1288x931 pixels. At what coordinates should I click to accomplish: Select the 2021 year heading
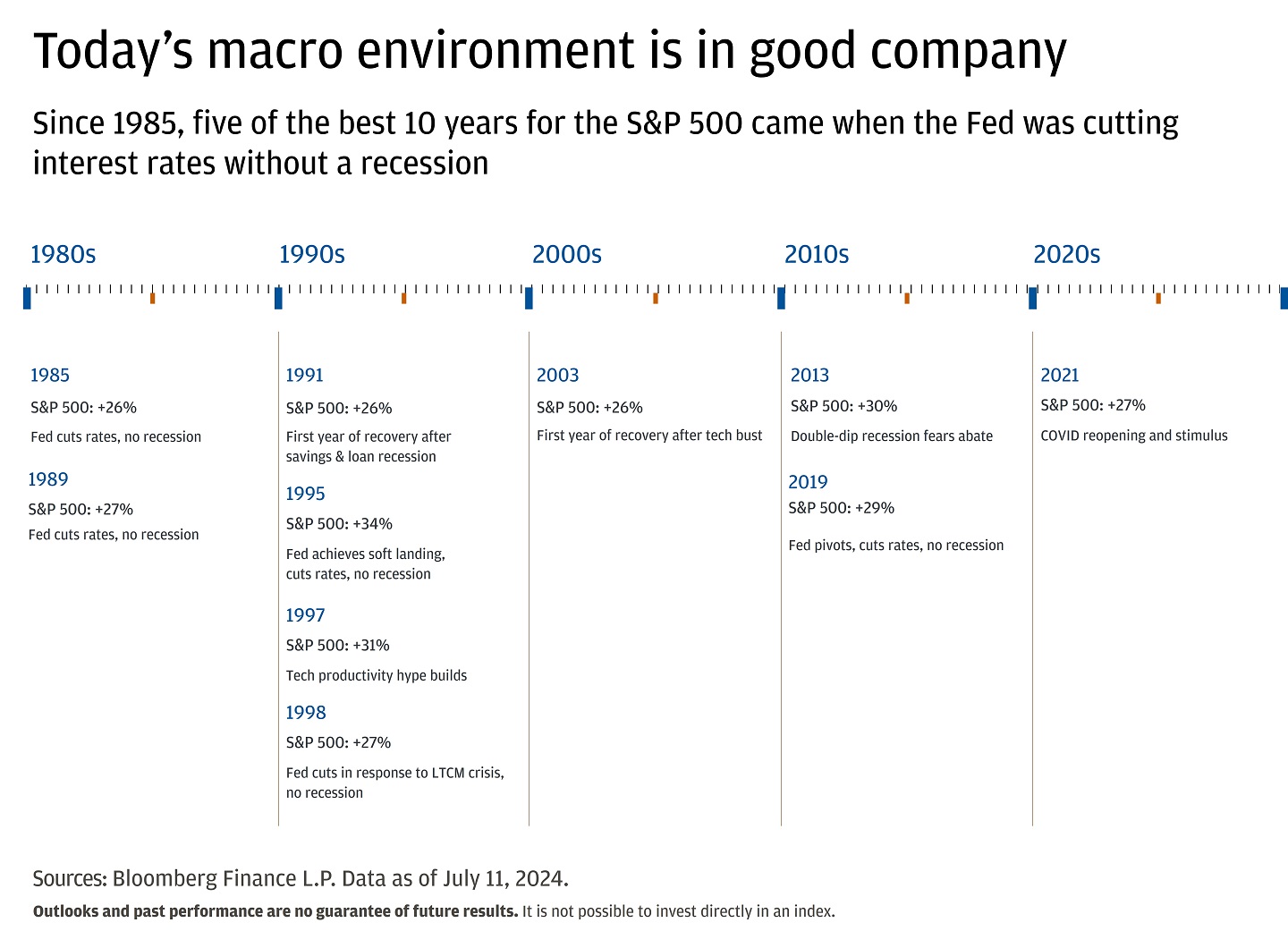(x=1060, y=376)
